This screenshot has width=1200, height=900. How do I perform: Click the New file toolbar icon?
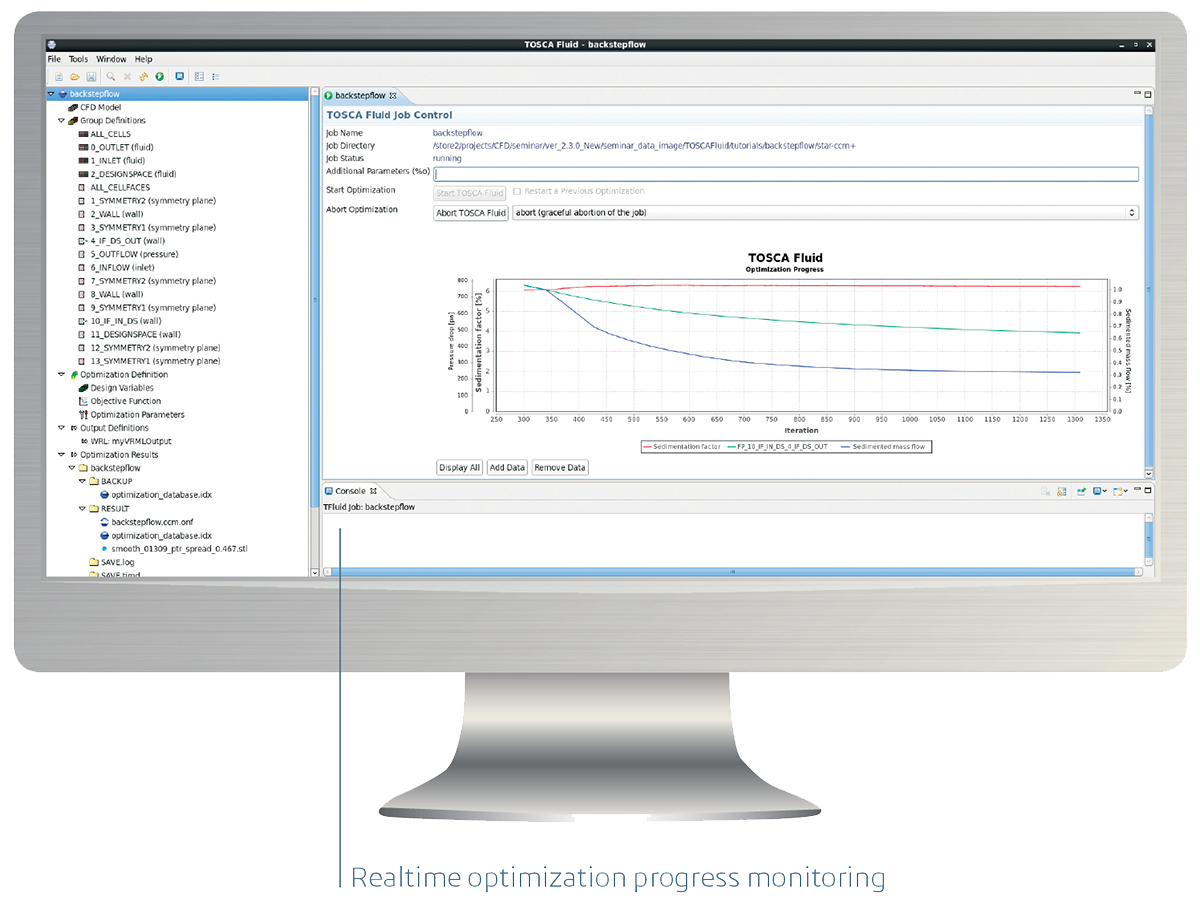[59, 77]
